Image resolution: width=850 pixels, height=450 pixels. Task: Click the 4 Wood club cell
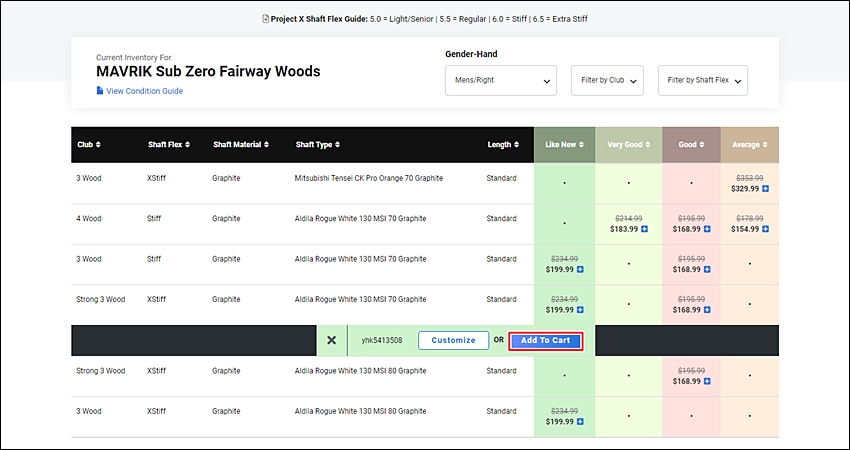88,218
